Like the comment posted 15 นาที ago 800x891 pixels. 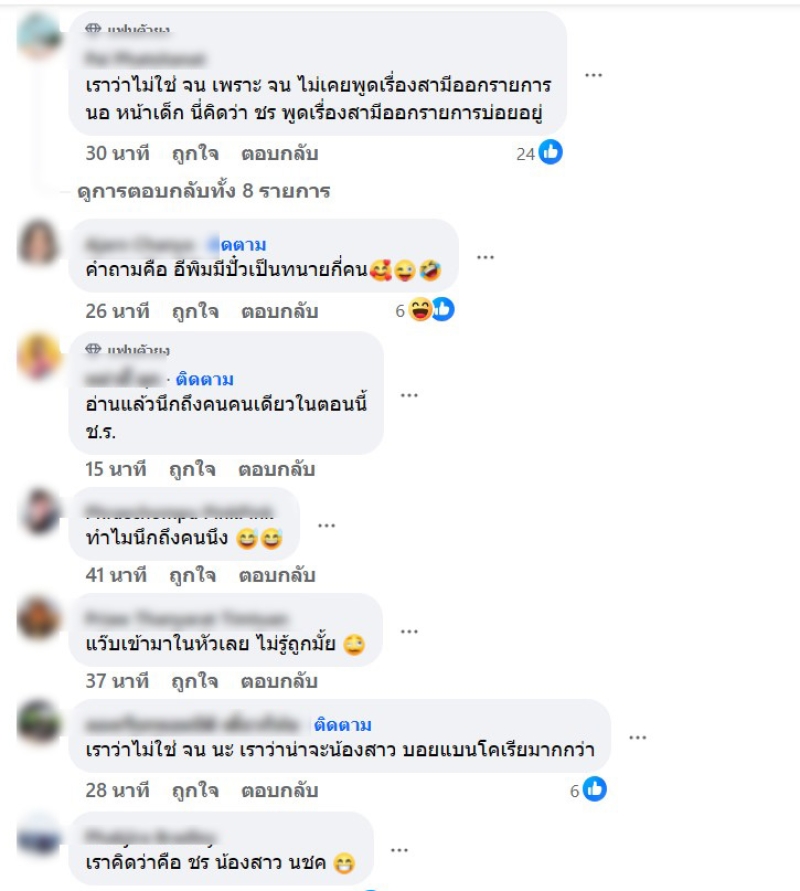192,469
